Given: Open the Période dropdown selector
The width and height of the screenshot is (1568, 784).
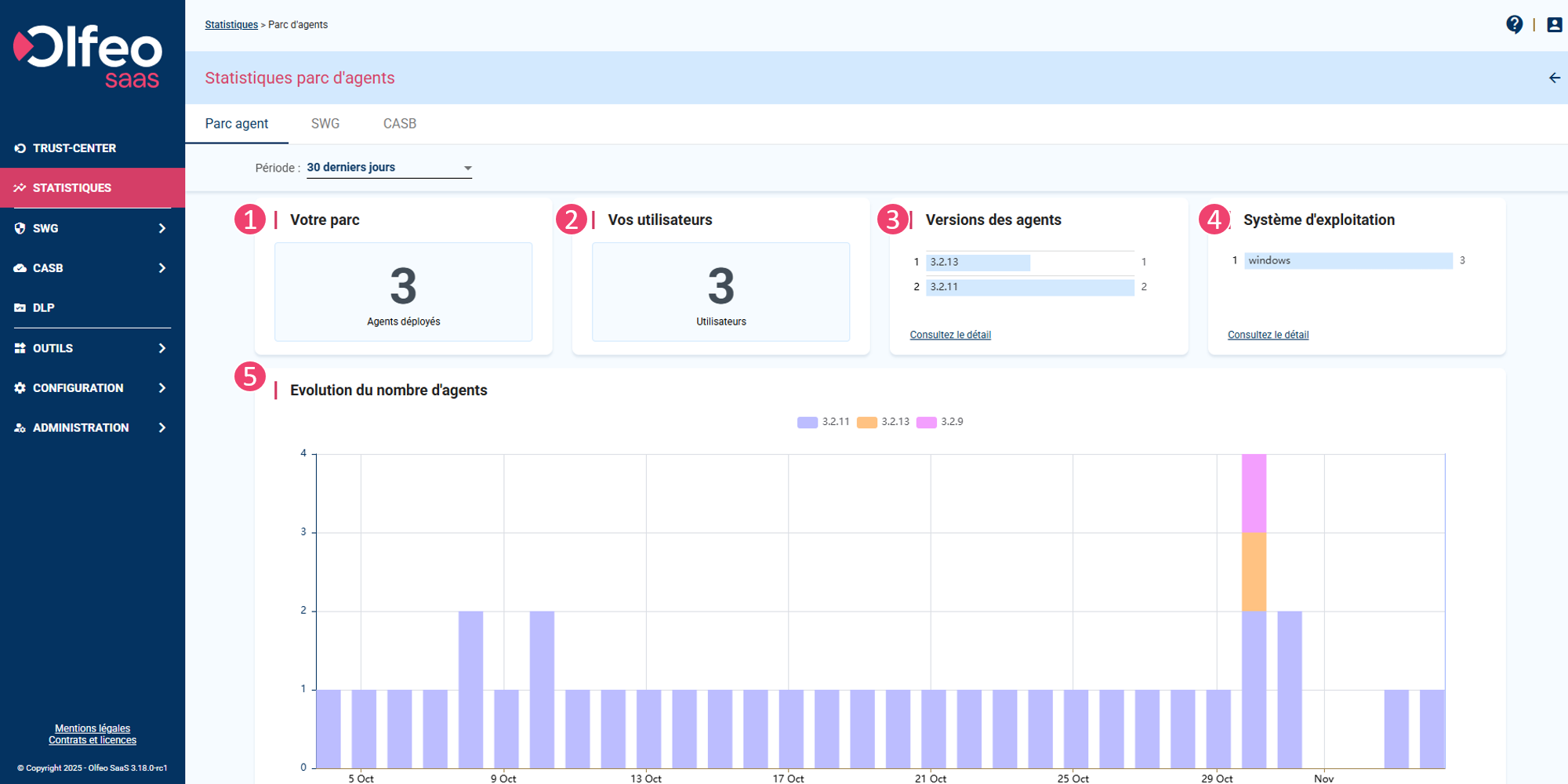Looking at the screenshot, I should click(389, 168).
